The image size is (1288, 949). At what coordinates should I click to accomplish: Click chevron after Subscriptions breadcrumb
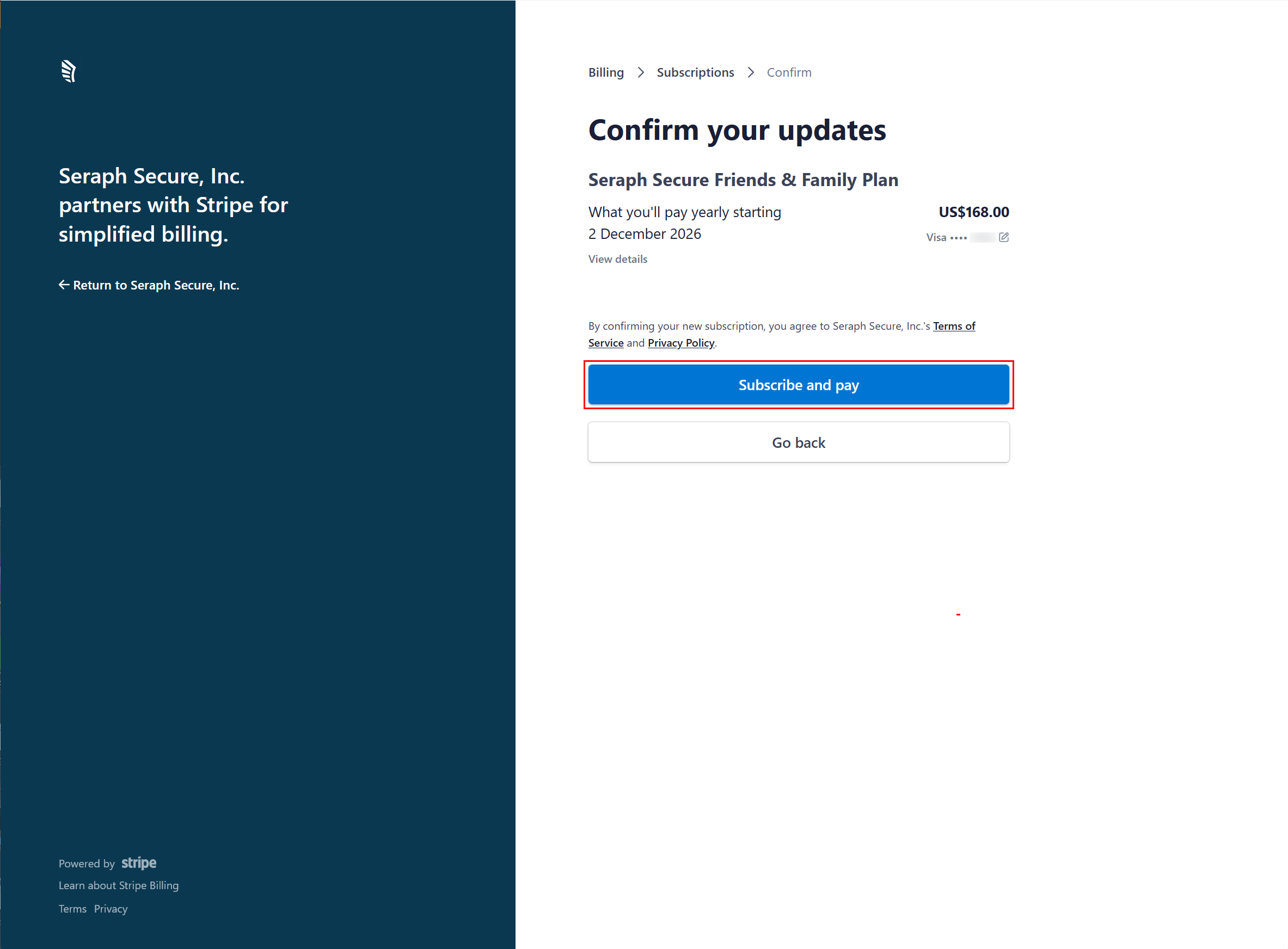(x=750, y=72)
